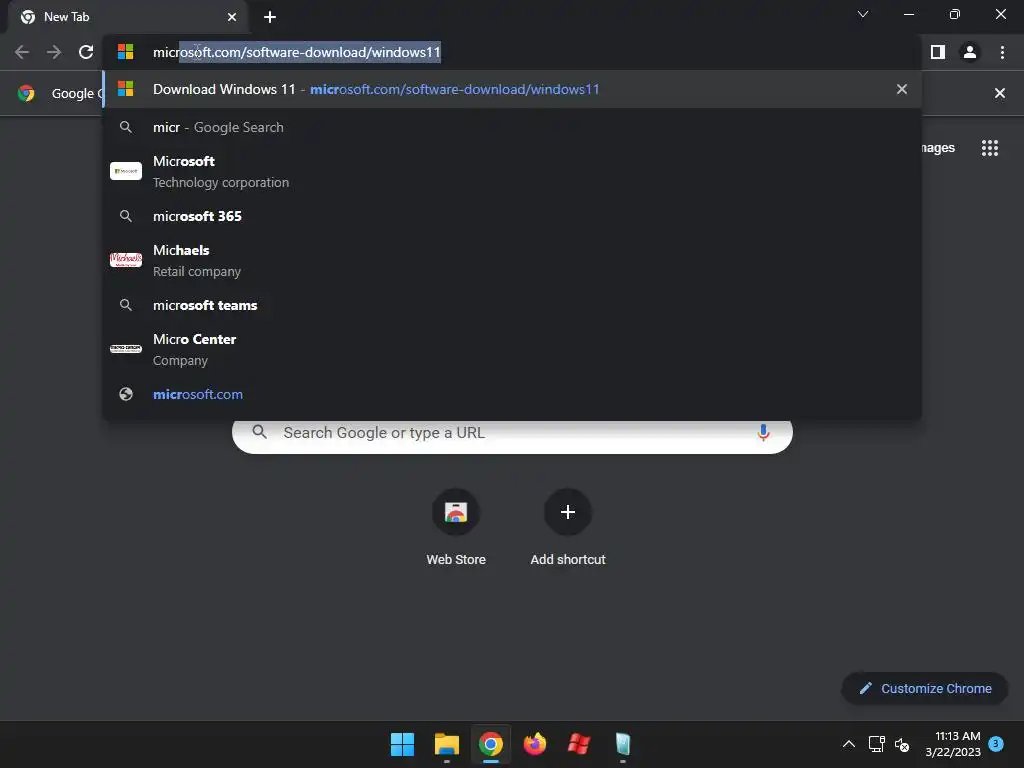Open the Windows Start menu
Screen dimensions: 1024x768
coord(402,744)
